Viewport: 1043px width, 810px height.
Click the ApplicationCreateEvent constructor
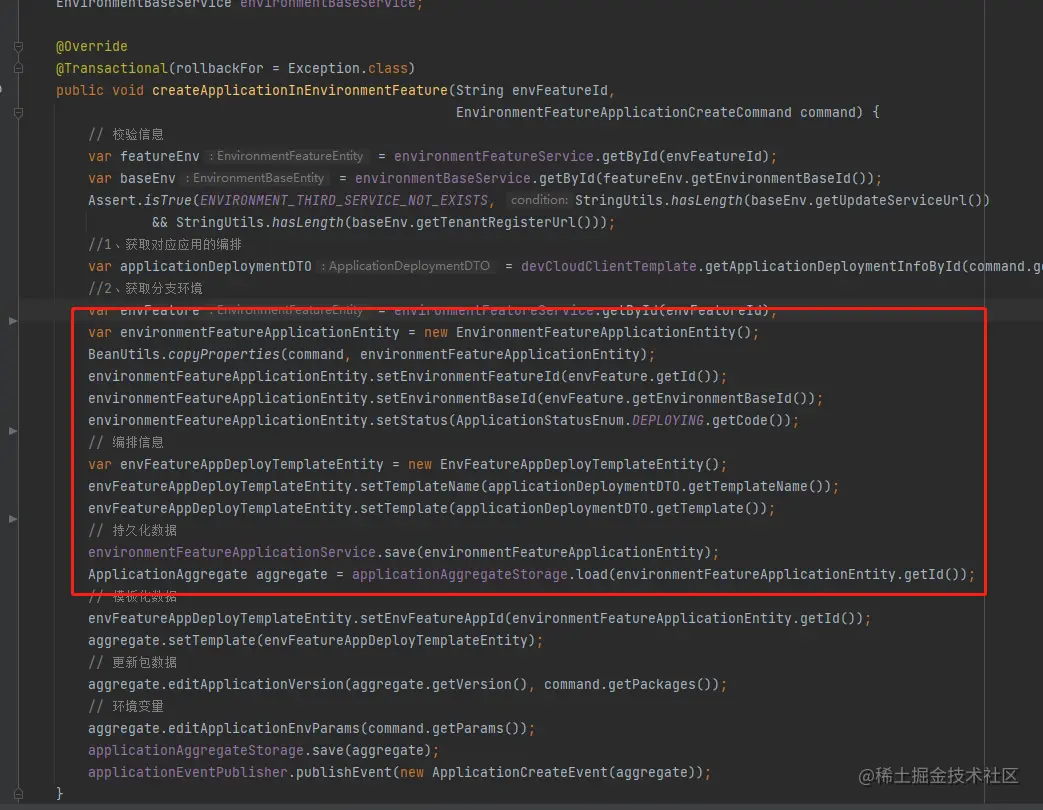point(520,771)
